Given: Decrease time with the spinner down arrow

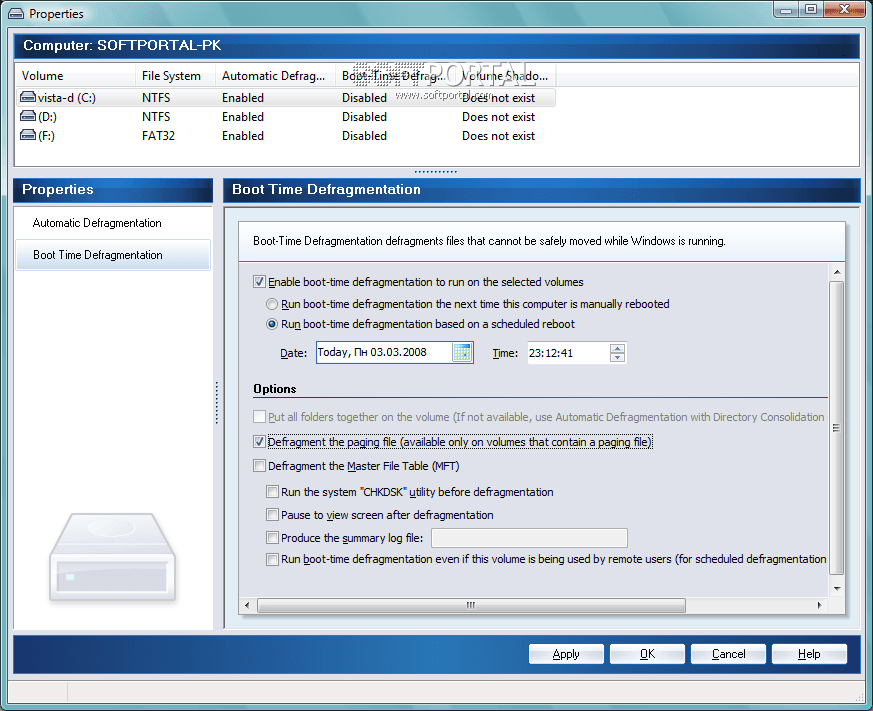Looking at the screenshot, I should coord(617,357).
